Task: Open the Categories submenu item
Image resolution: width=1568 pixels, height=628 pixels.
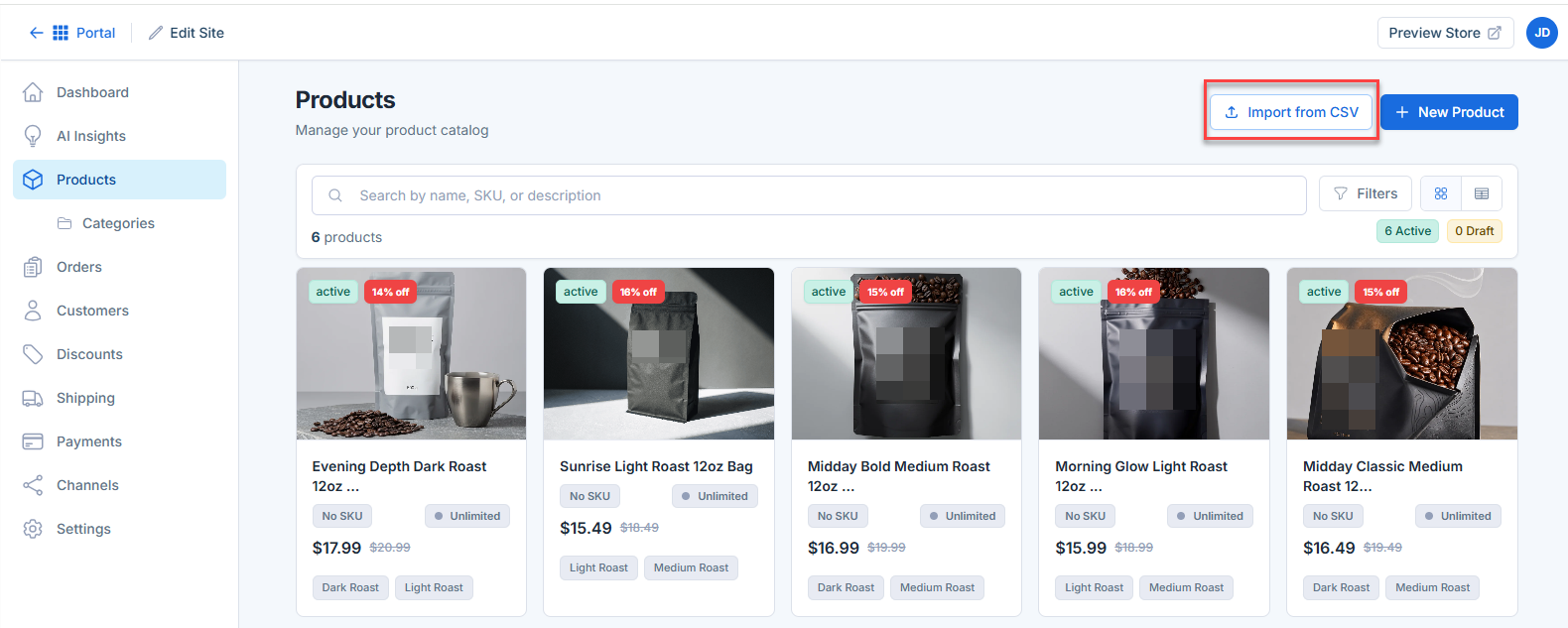Action: [119, 223]
